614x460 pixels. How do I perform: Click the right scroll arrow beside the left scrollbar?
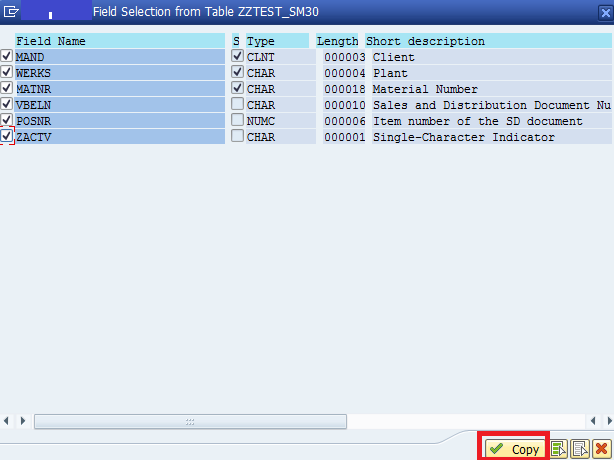23,421
